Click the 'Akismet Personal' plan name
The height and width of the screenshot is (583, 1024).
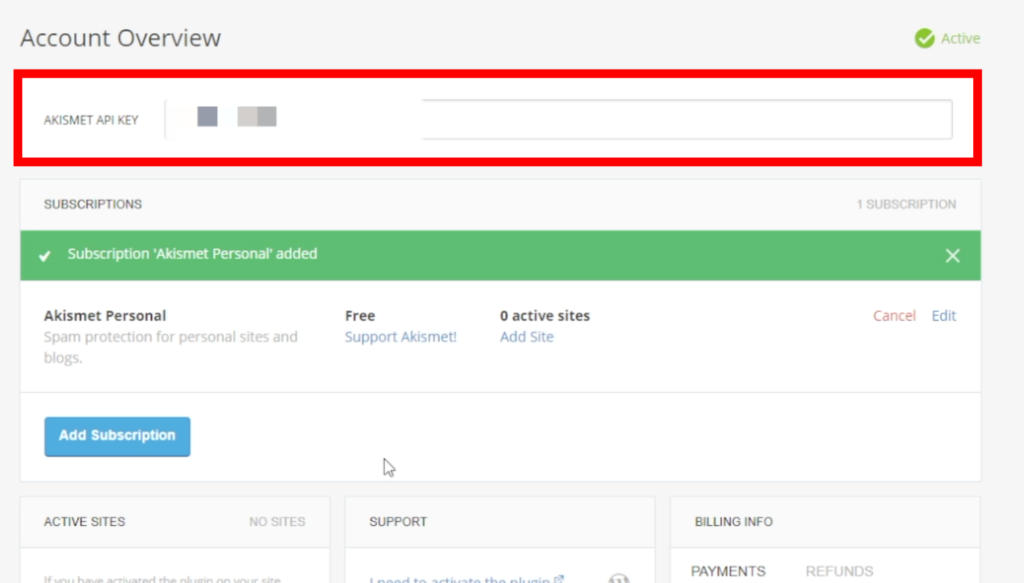click(105, 316)
